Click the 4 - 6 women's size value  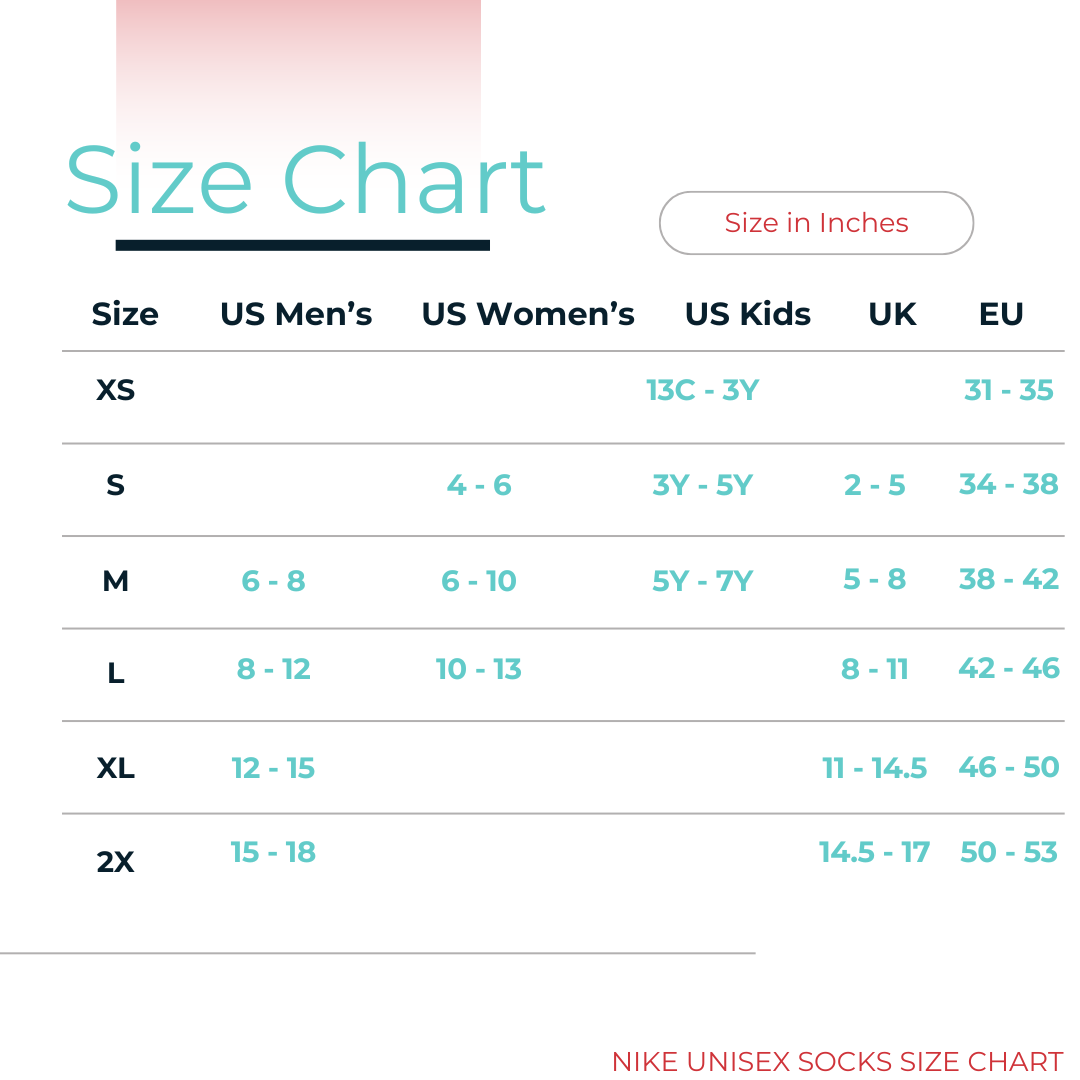tap(479, 485)
